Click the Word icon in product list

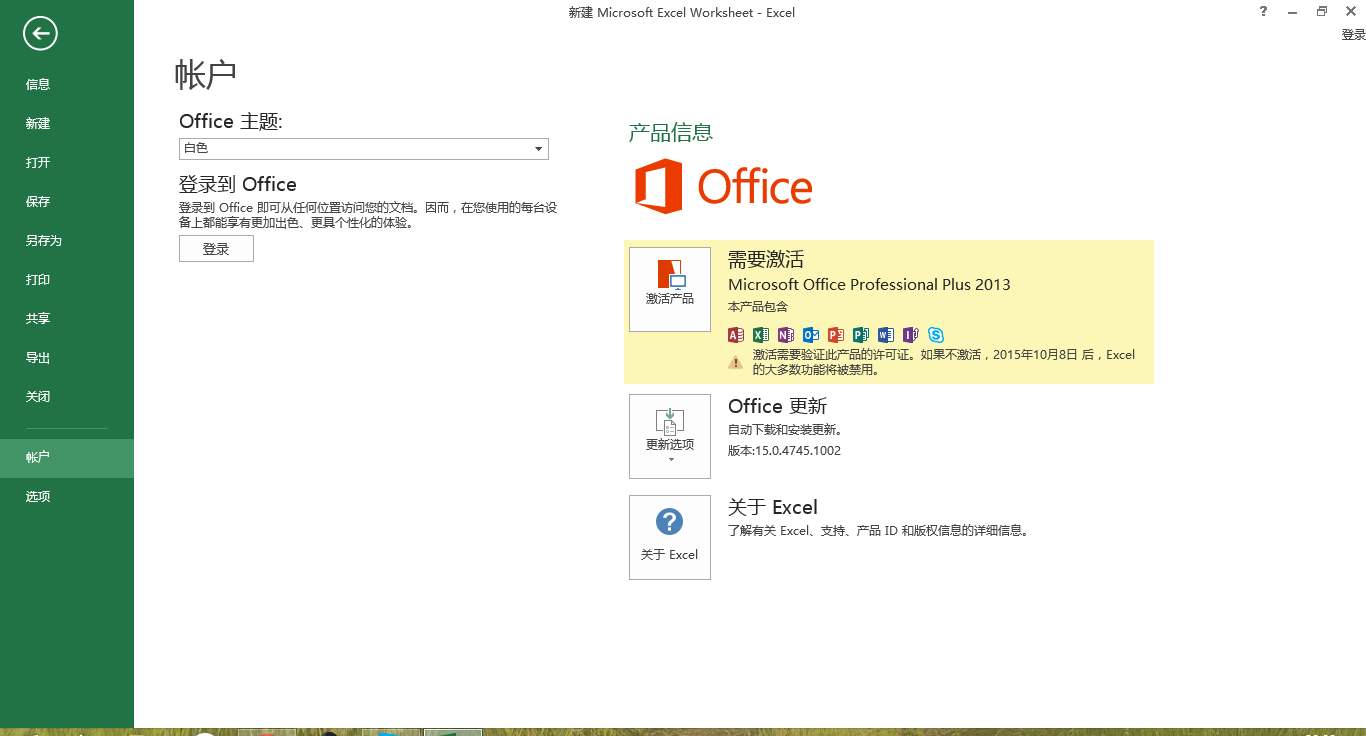pyautogui.click(x=886, y=335)
